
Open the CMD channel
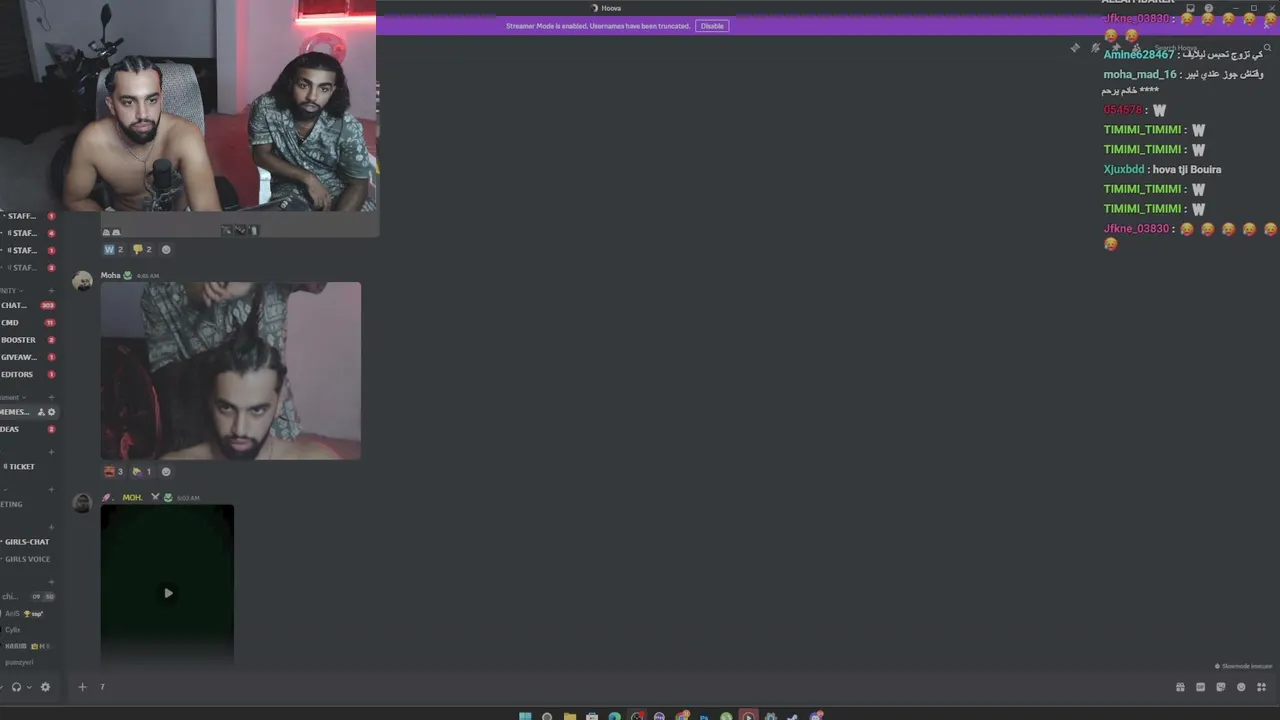pos(28,322)
